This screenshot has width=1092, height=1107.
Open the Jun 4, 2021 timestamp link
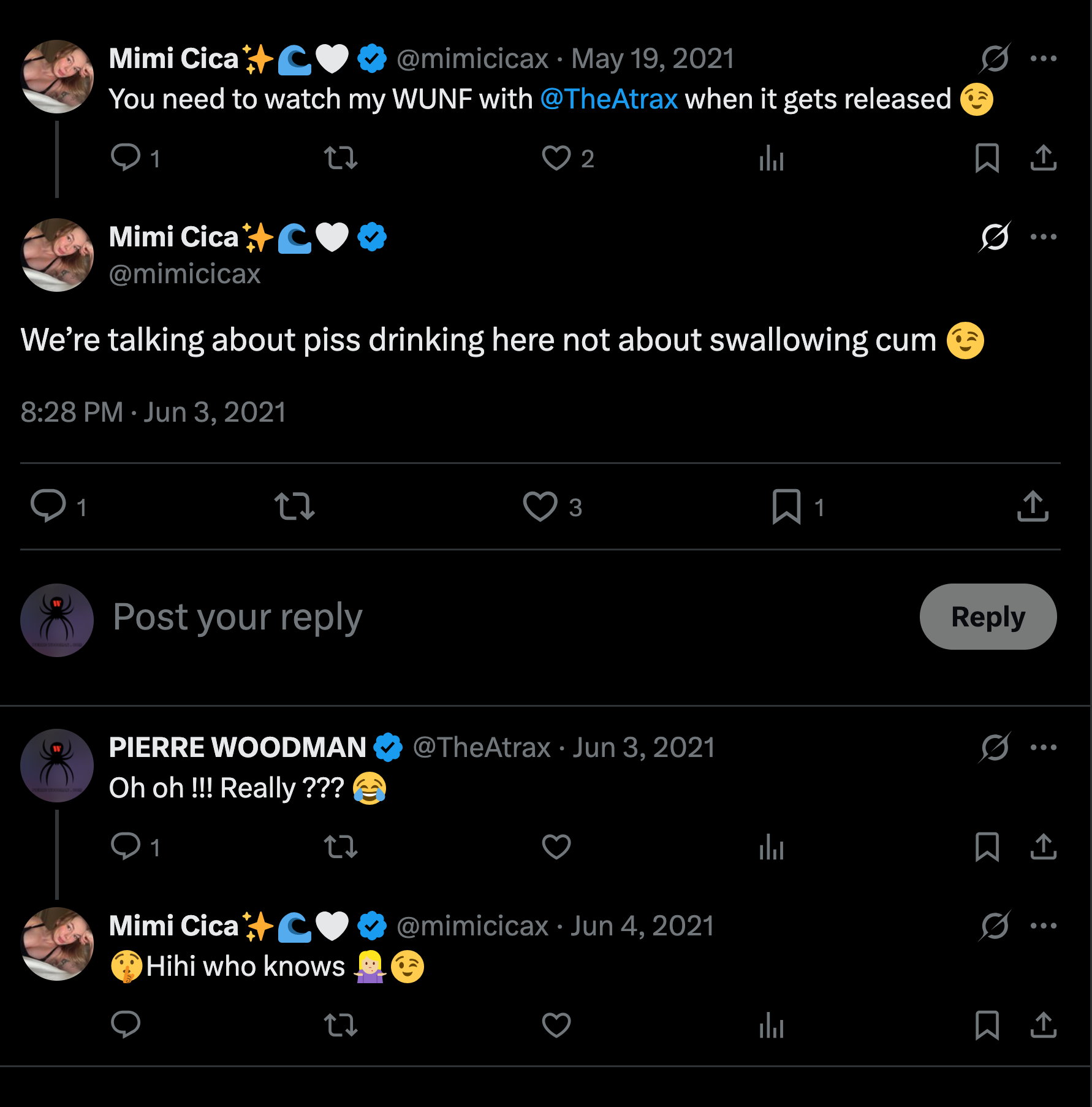tap(642, 926)
